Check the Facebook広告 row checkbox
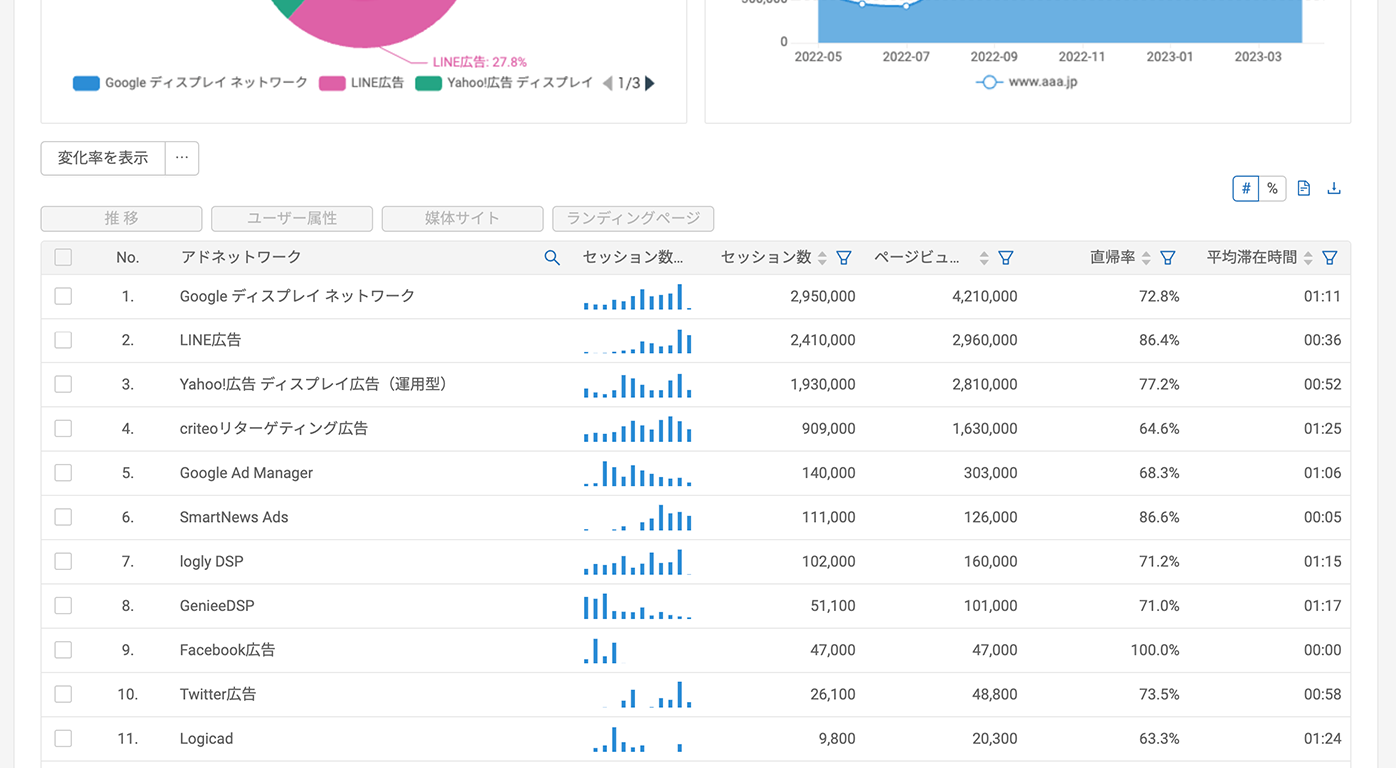This screenshot has width=1396, height=768. (x=63, y=650)
